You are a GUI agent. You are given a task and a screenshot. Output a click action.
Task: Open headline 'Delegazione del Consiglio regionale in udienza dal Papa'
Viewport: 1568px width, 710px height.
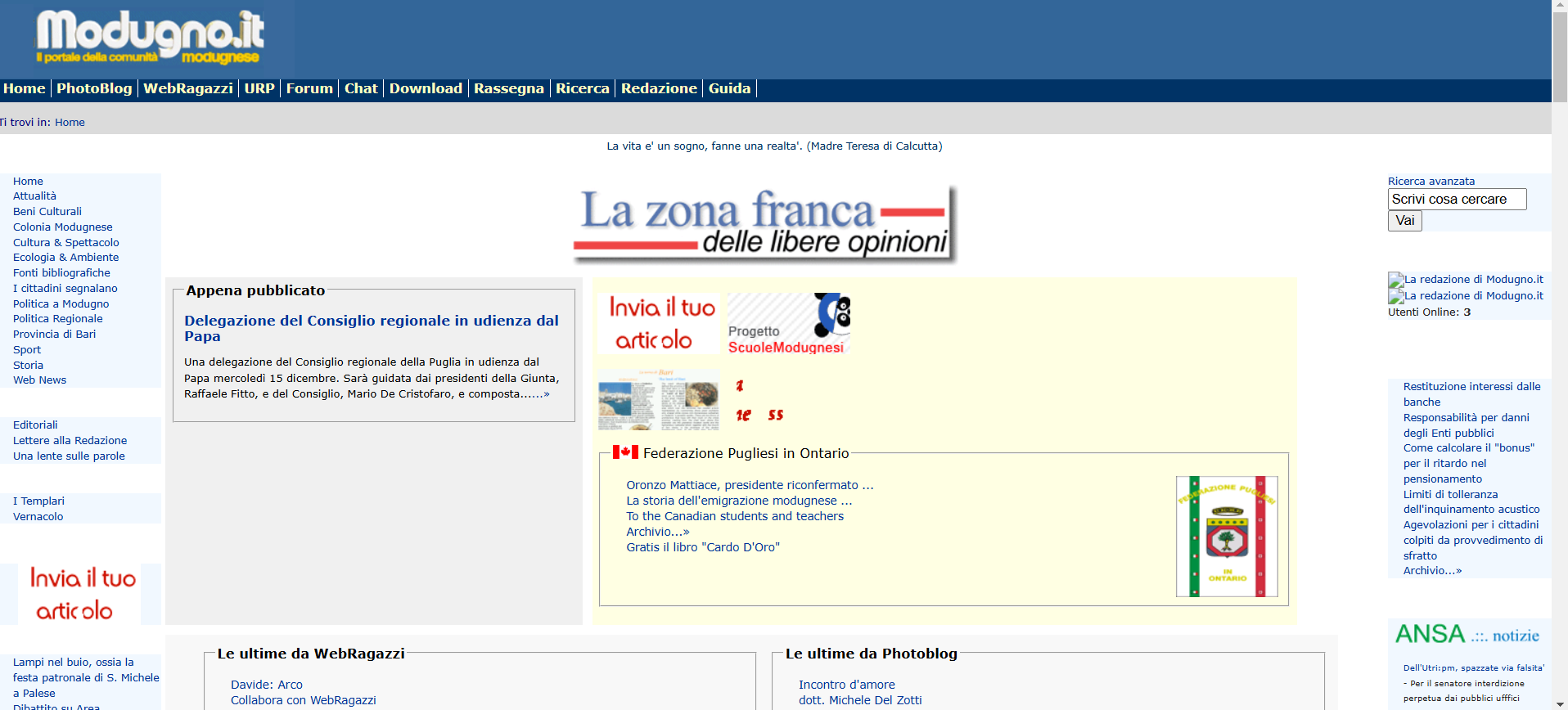372,328
